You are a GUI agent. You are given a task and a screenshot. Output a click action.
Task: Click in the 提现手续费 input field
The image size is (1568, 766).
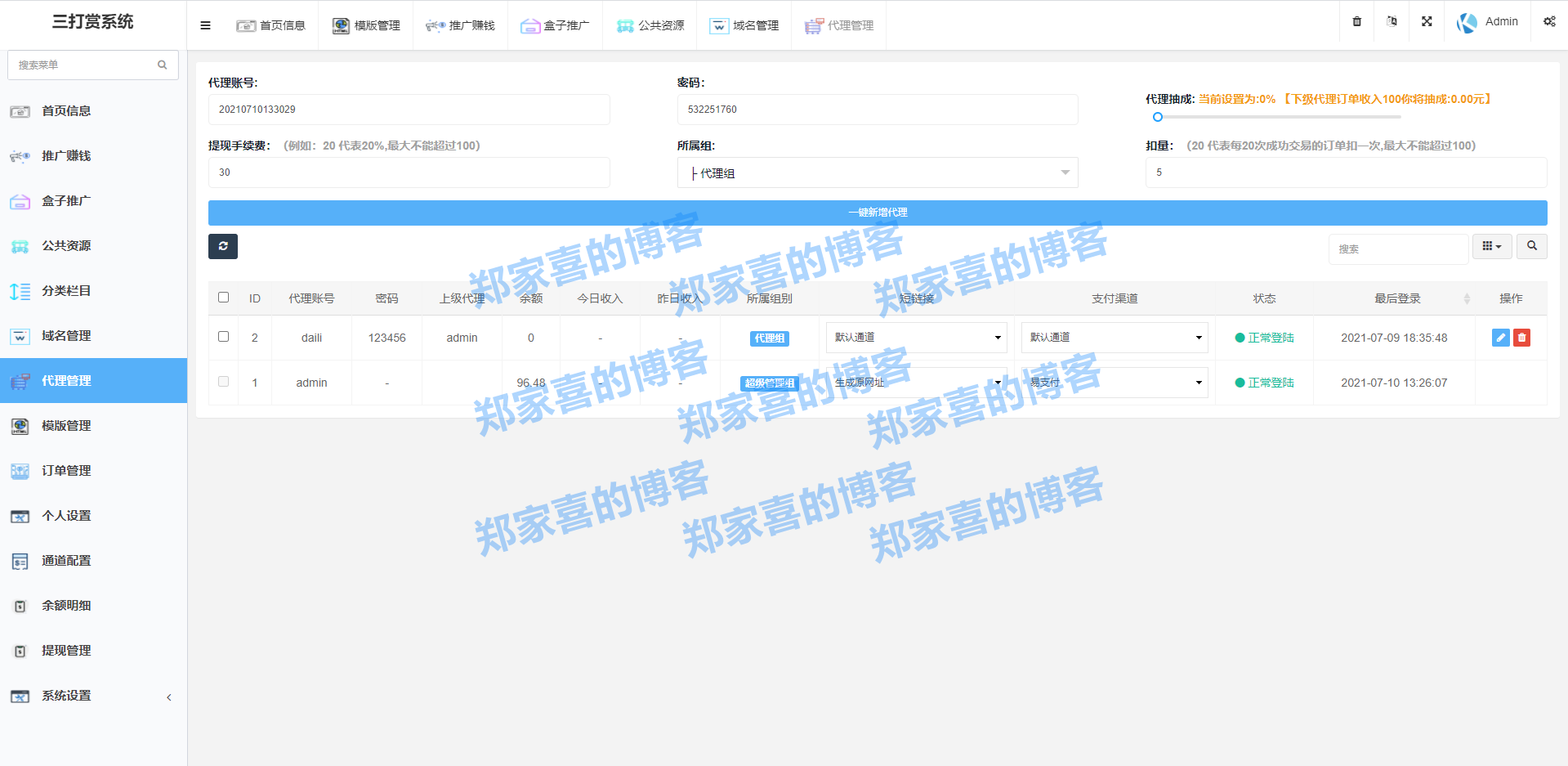click(x=409, y=172)
